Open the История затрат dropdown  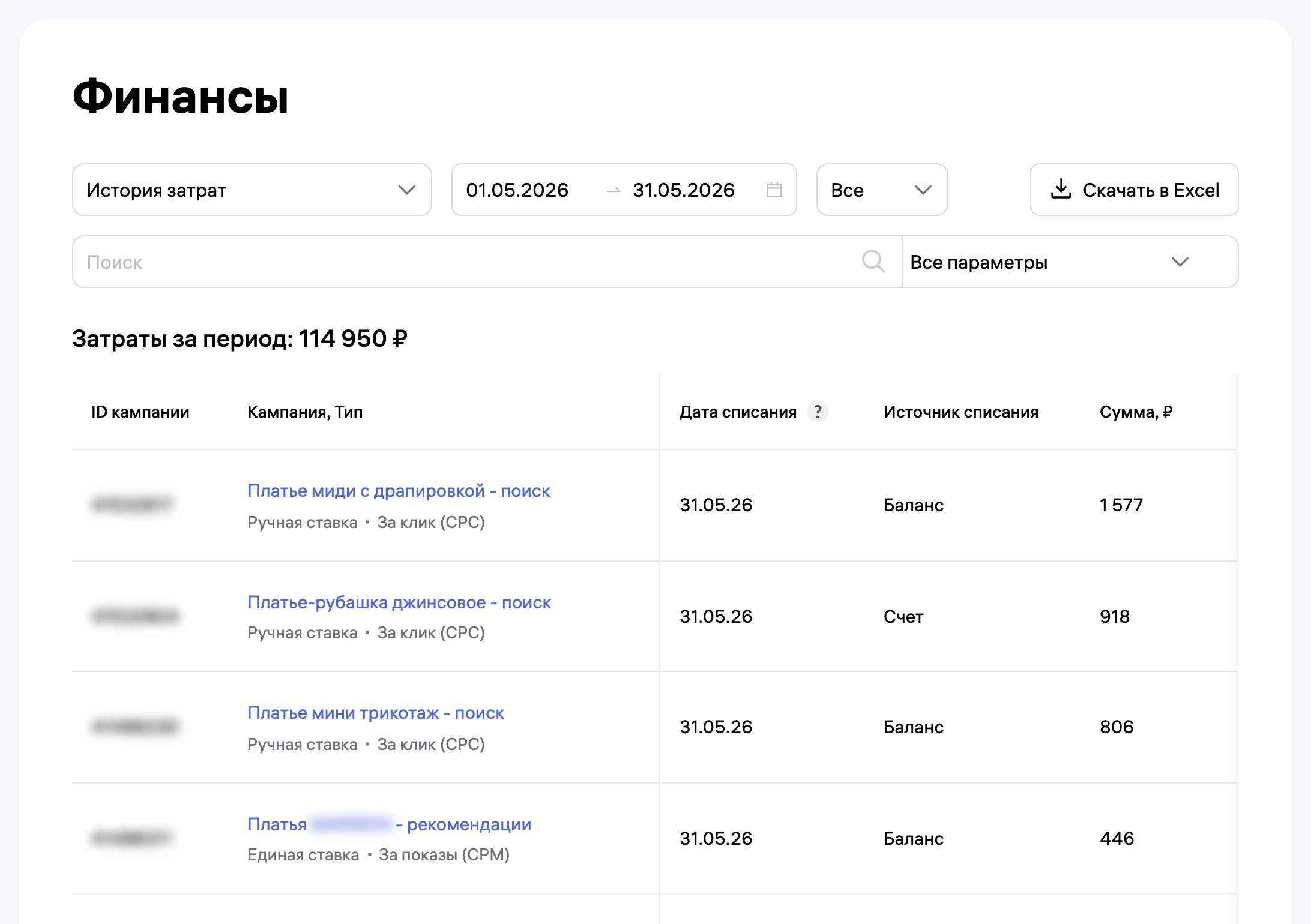point(252,190)
